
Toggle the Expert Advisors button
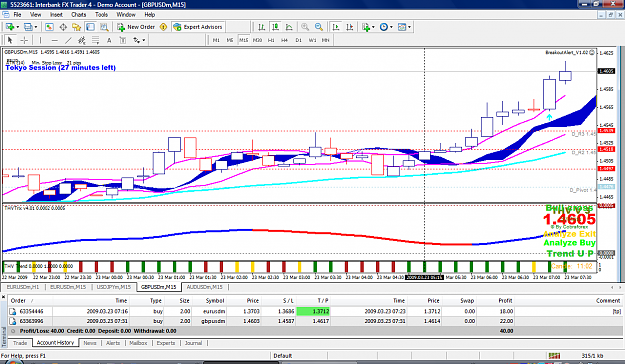(198, 27)
